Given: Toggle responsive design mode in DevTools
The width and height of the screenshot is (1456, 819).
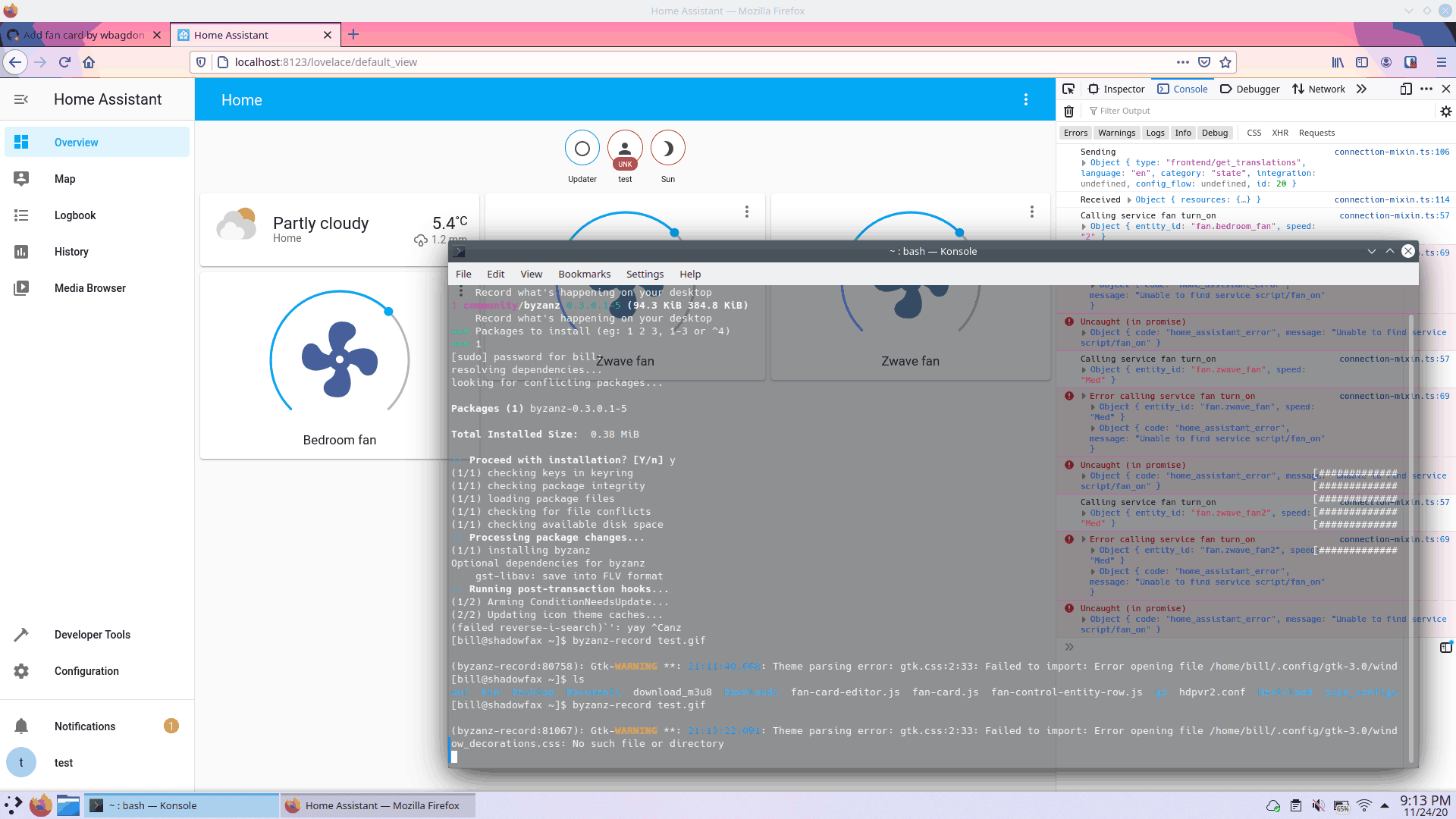Looking at the screenshot, I should click(x=1406, y=89).
